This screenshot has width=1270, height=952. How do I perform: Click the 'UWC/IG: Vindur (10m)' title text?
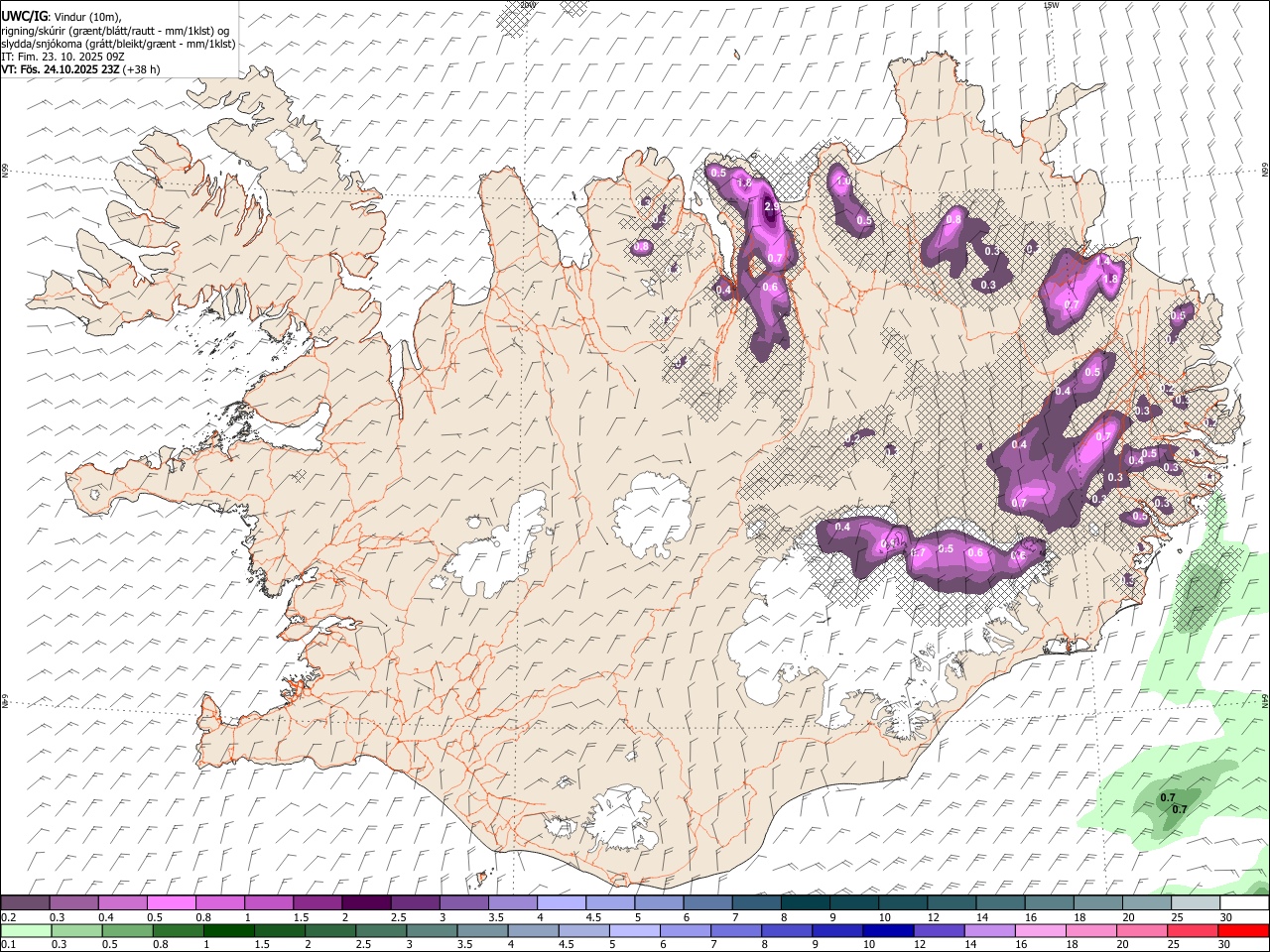pyautogui.click(x=62, y=16)
